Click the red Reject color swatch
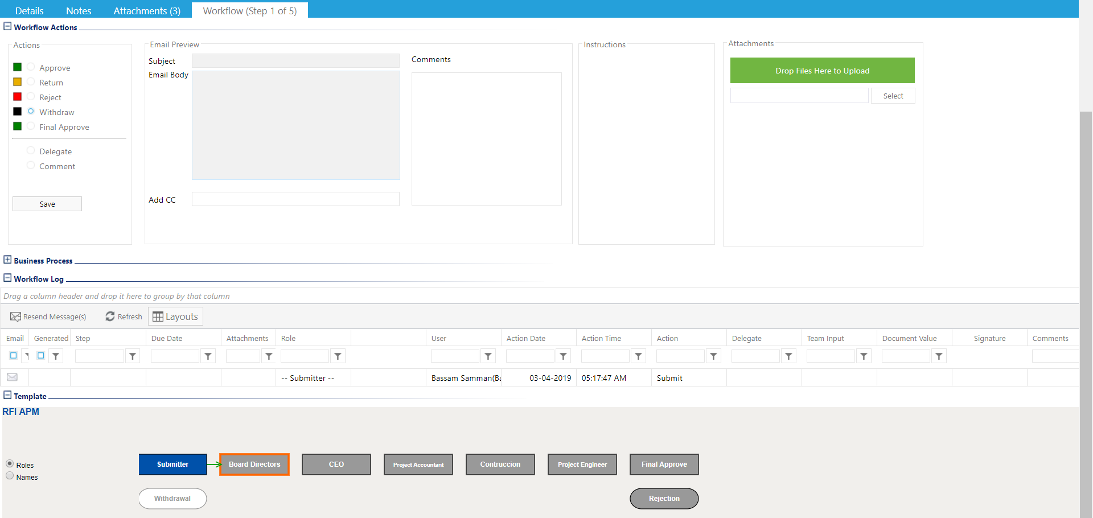 click(x=17, y=96)
